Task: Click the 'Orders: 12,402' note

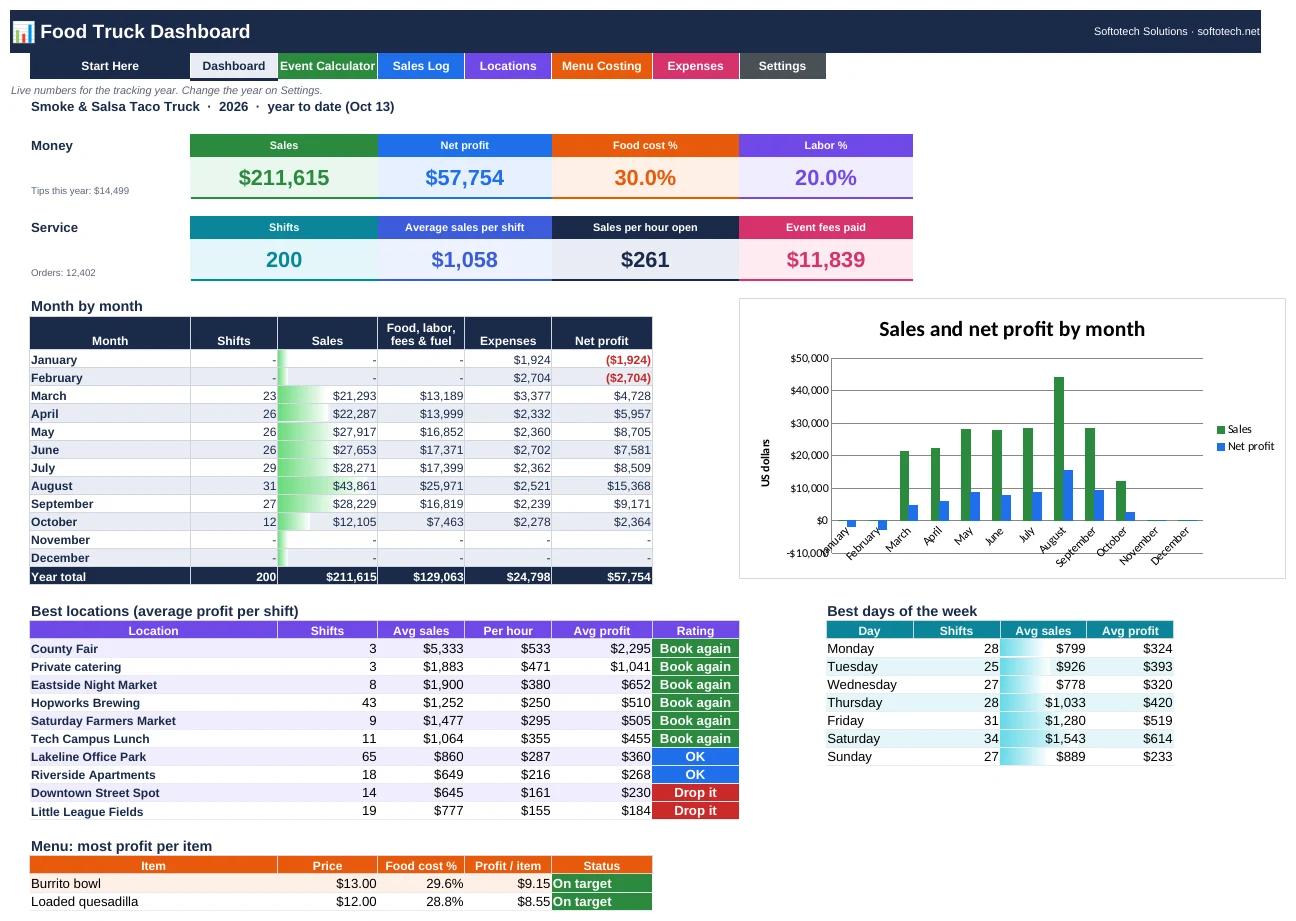Action: [x=63, y=273]
